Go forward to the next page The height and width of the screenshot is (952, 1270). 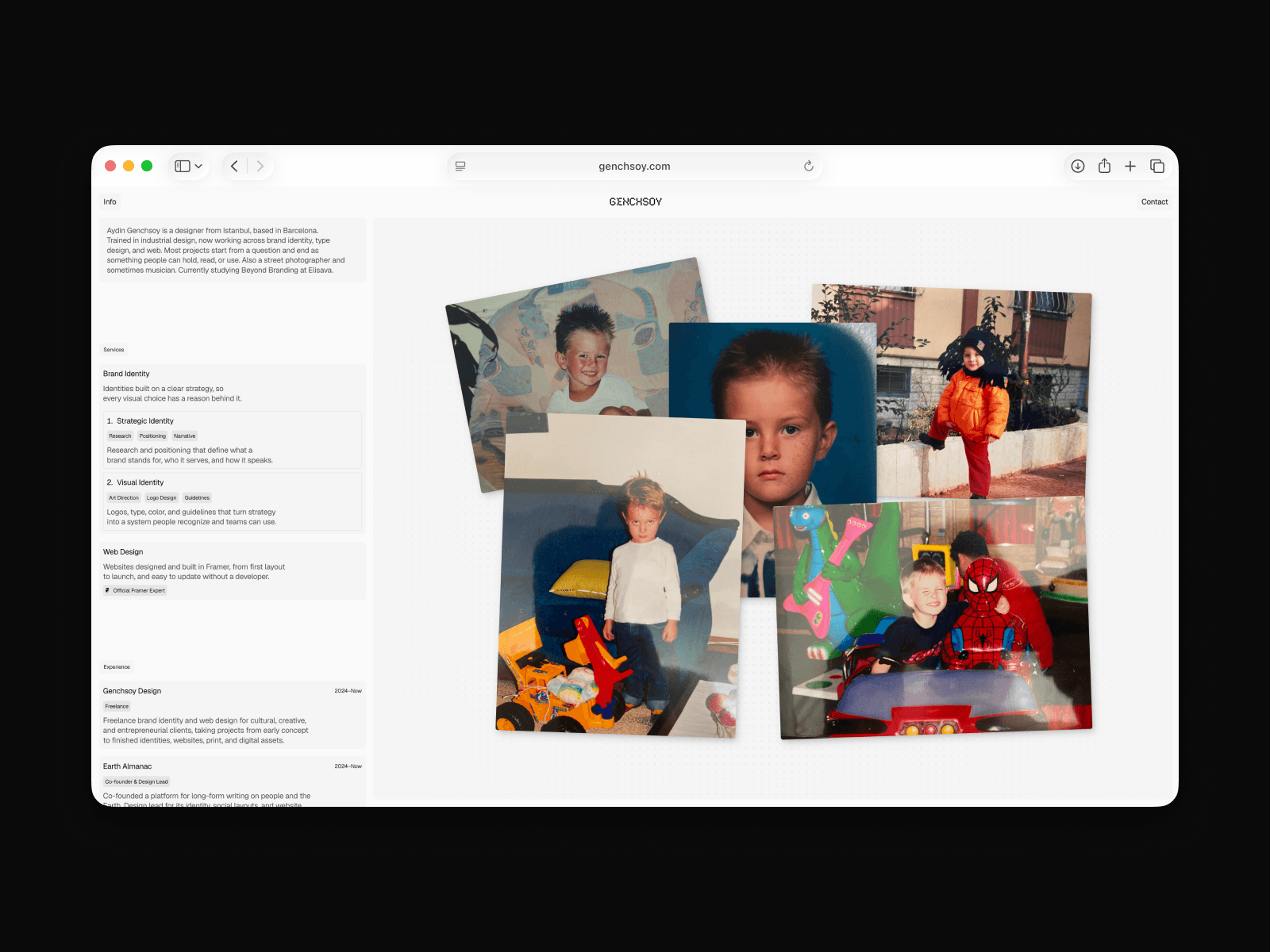point(260,166)
